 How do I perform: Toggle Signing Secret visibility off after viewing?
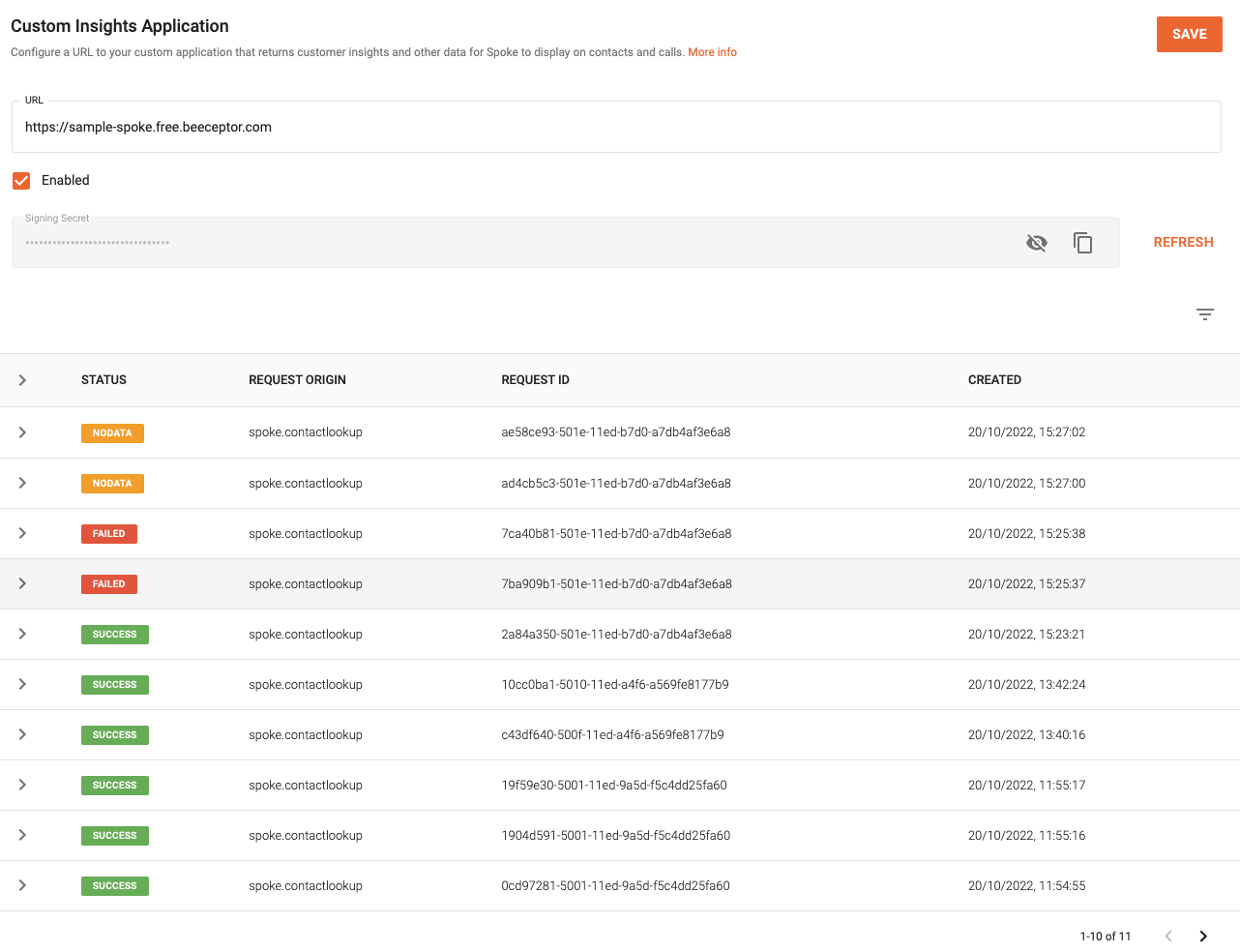coord(1036,243)
